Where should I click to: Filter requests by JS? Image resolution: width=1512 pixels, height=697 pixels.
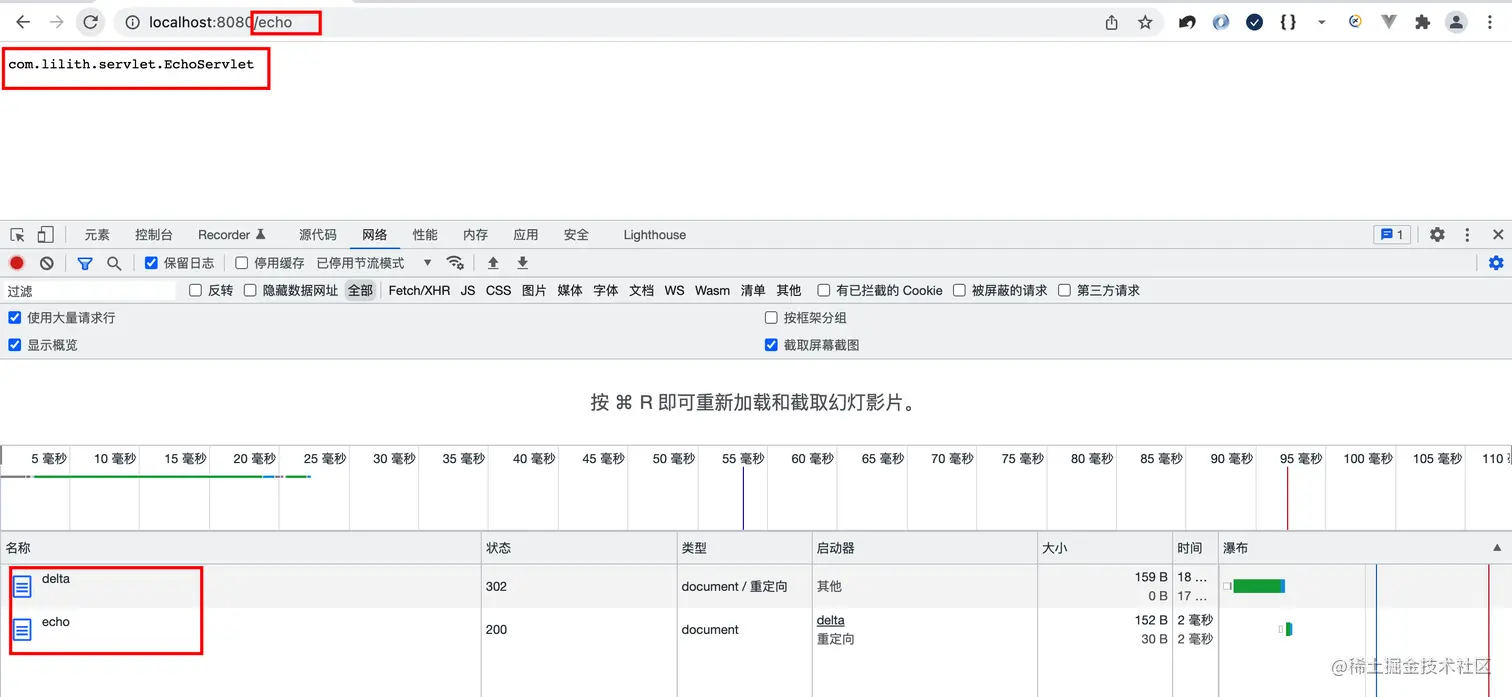coord(468,290)
